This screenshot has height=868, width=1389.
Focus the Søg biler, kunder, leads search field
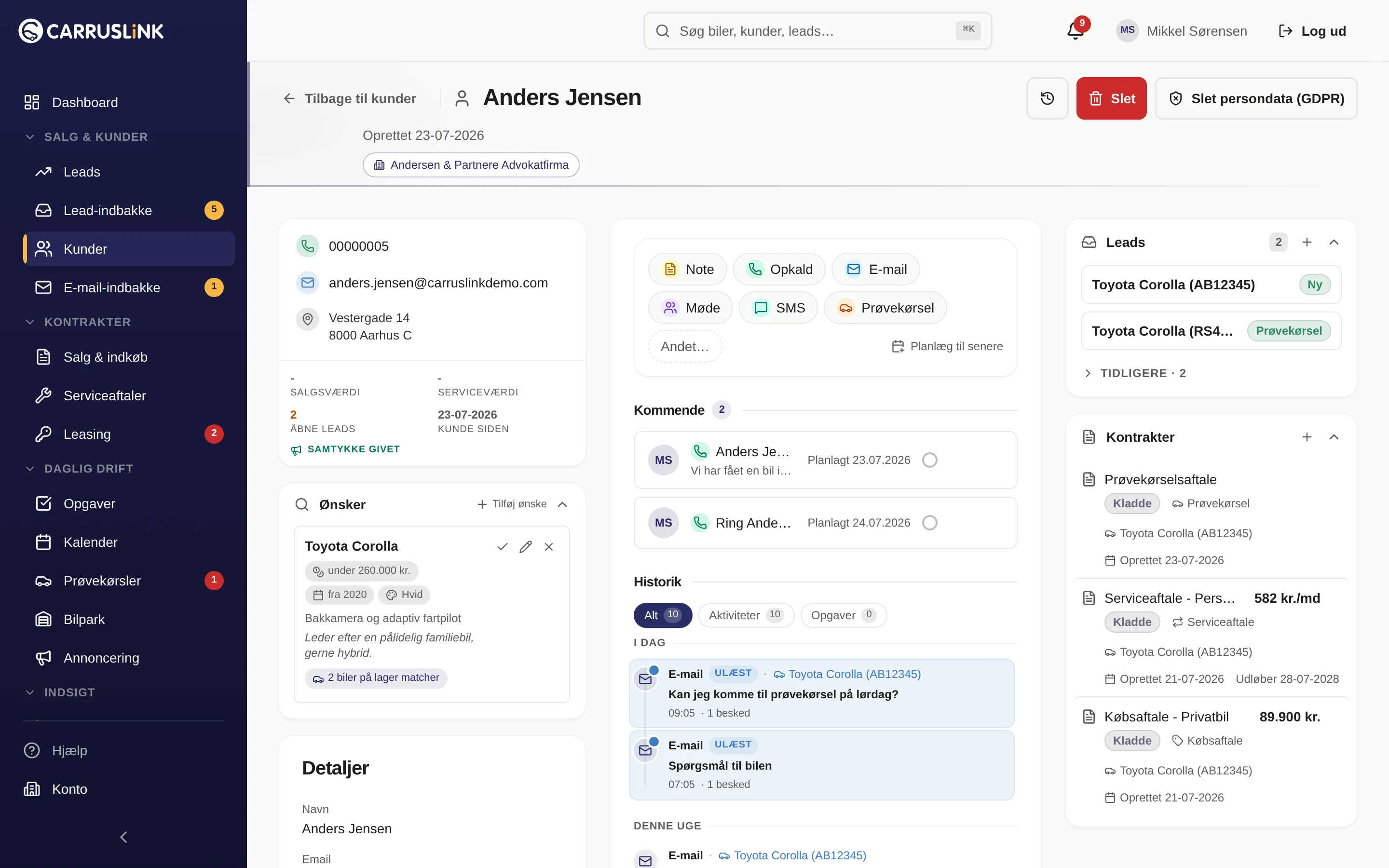coord(817,31)
